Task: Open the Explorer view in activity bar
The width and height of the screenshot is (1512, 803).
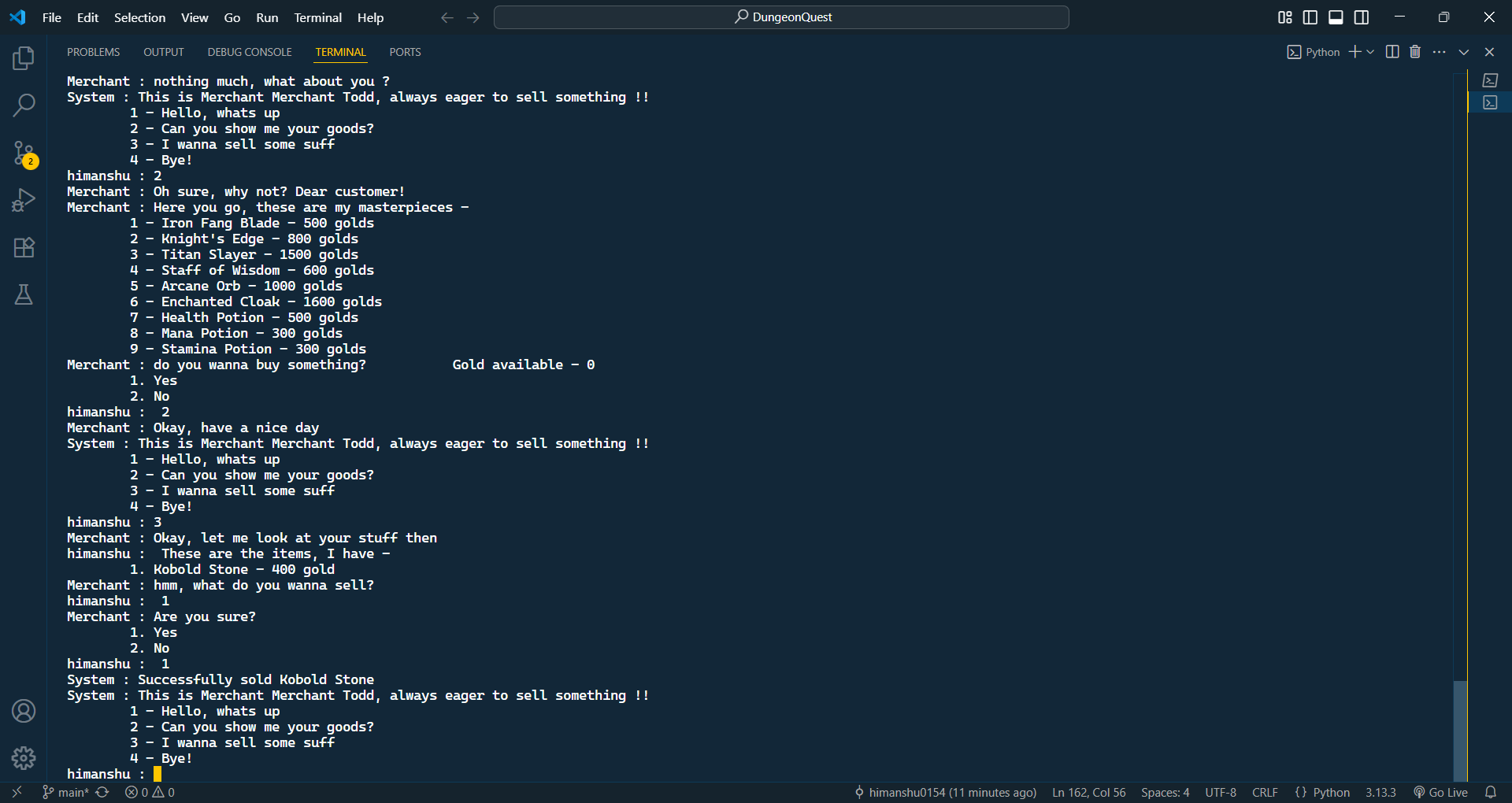Action: pos(24,58)
